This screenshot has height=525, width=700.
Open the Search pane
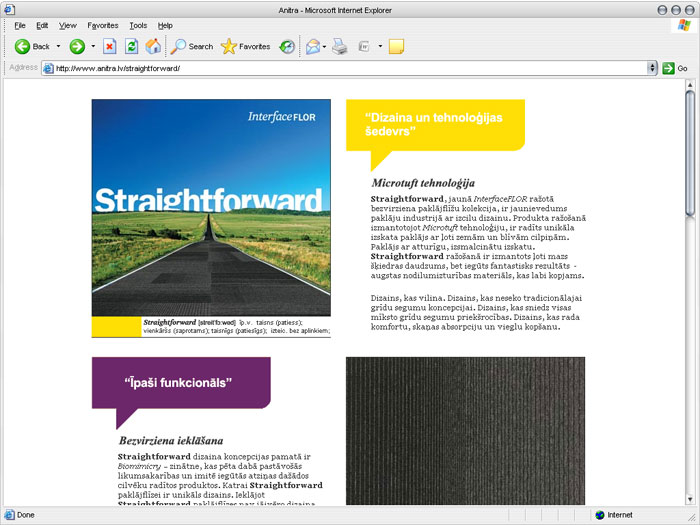coord(192,46)
